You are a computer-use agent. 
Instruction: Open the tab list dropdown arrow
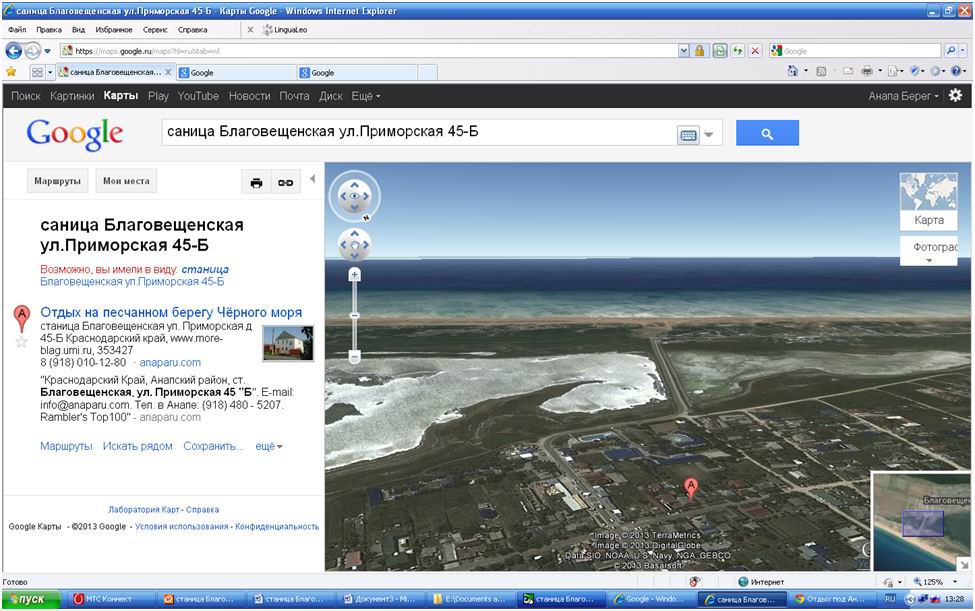pos(50,72)
